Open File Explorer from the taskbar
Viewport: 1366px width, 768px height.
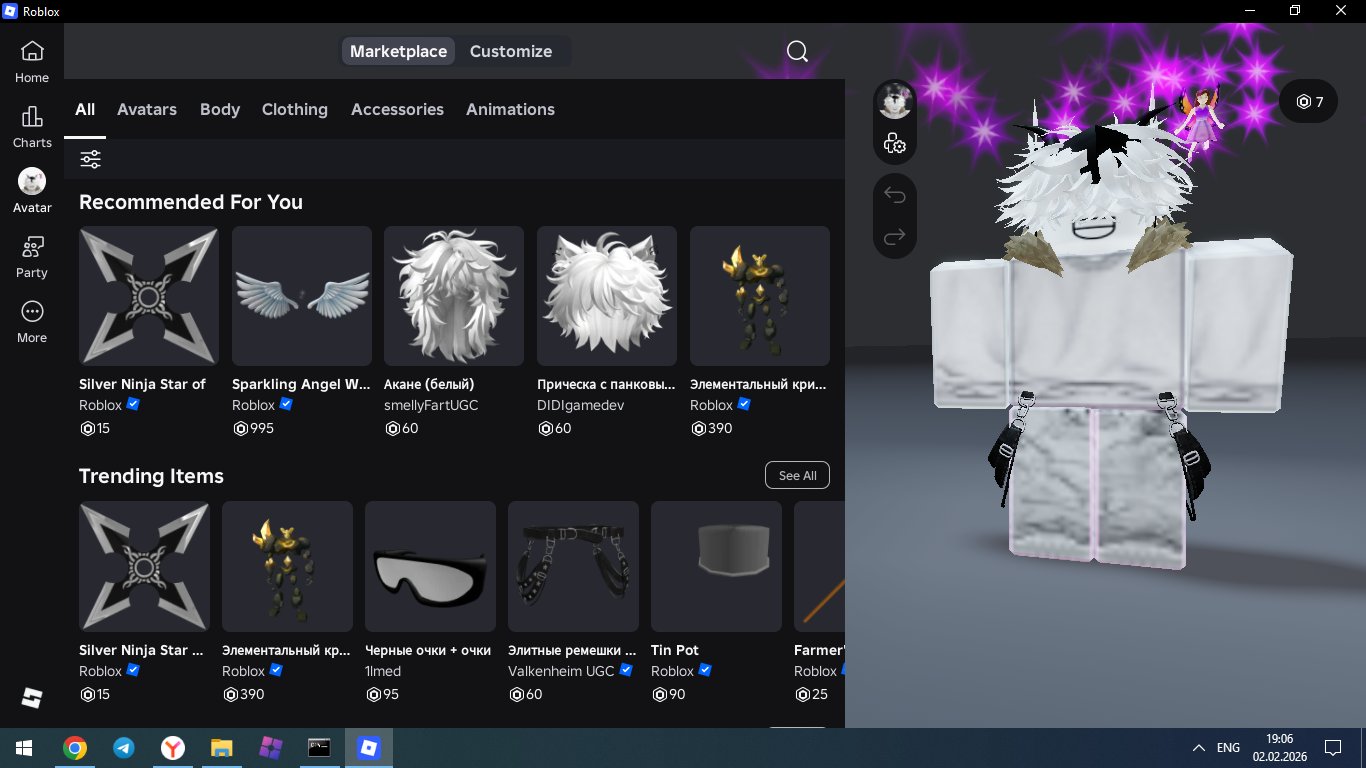[x=222, y=748]
